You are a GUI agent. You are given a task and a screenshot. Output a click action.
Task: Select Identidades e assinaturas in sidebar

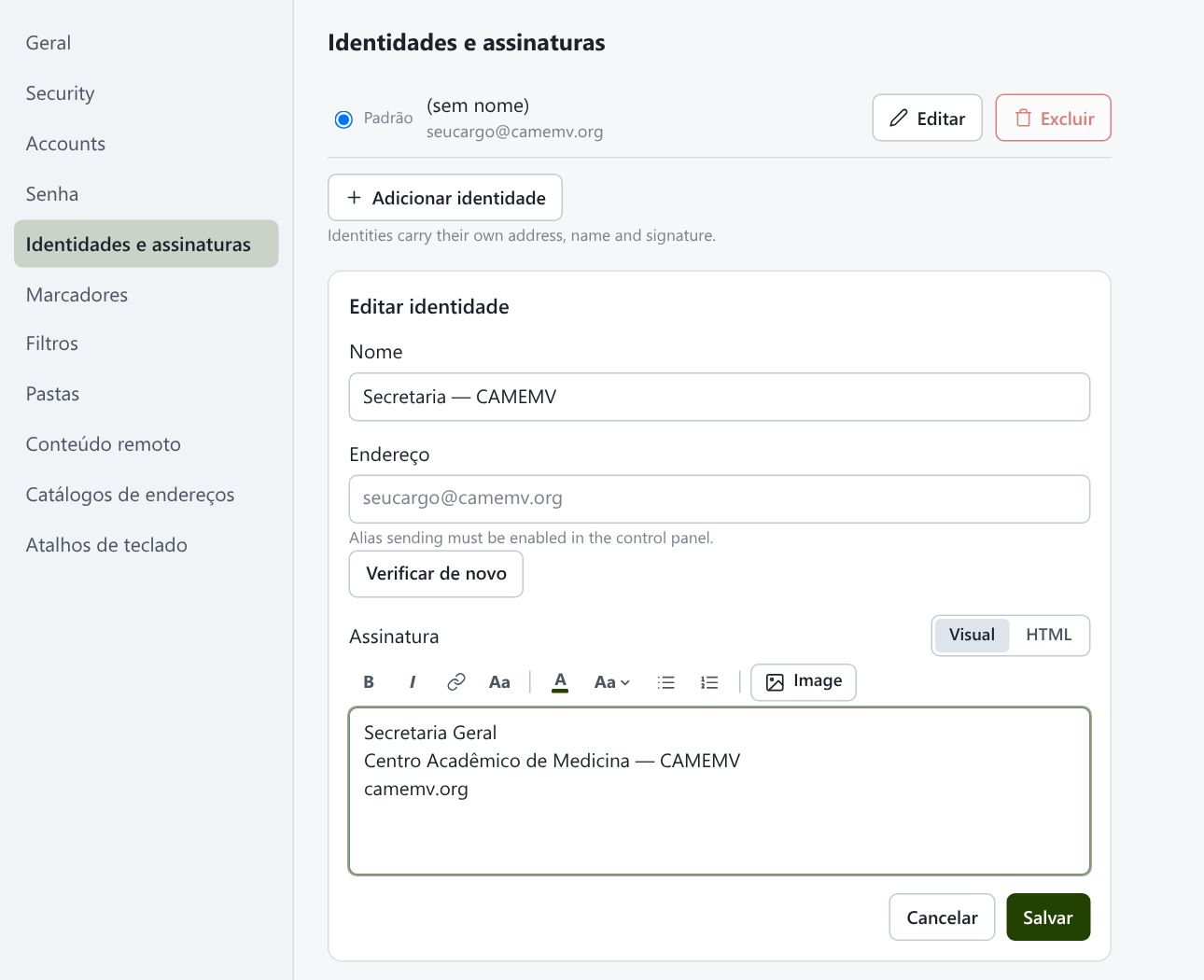coord(147,244)
